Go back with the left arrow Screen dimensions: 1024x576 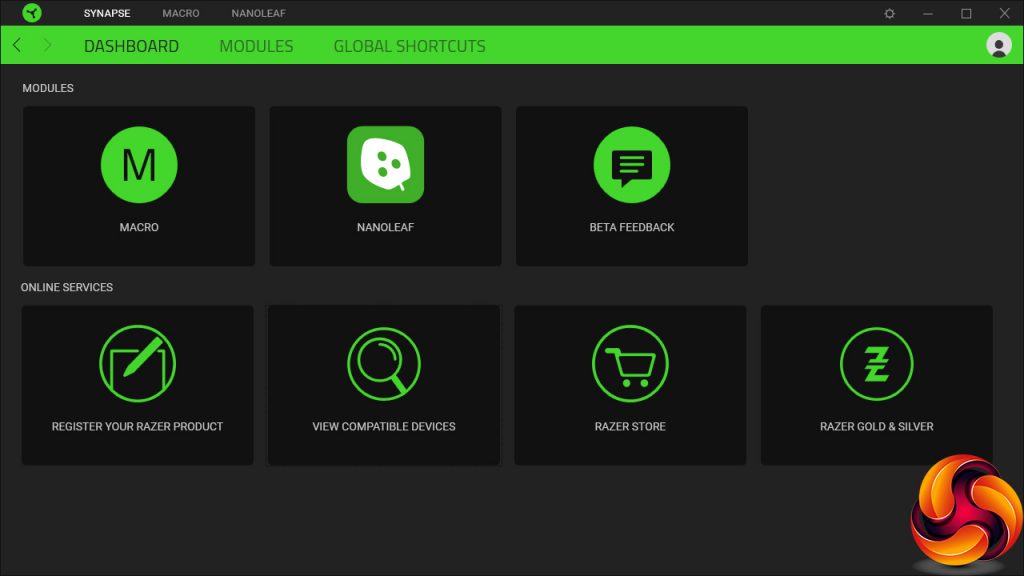point(17,45)
